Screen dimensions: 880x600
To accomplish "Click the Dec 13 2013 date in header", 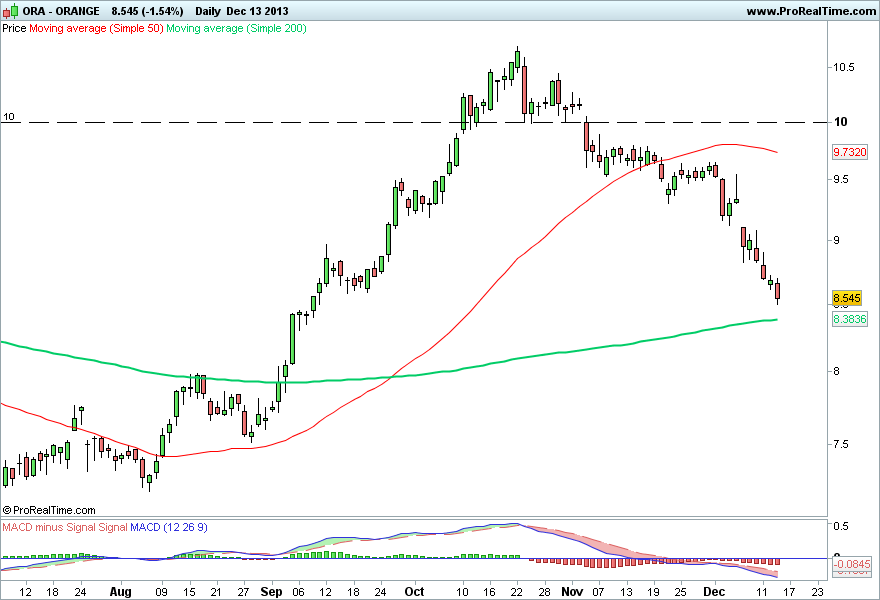I will [257, 11].
